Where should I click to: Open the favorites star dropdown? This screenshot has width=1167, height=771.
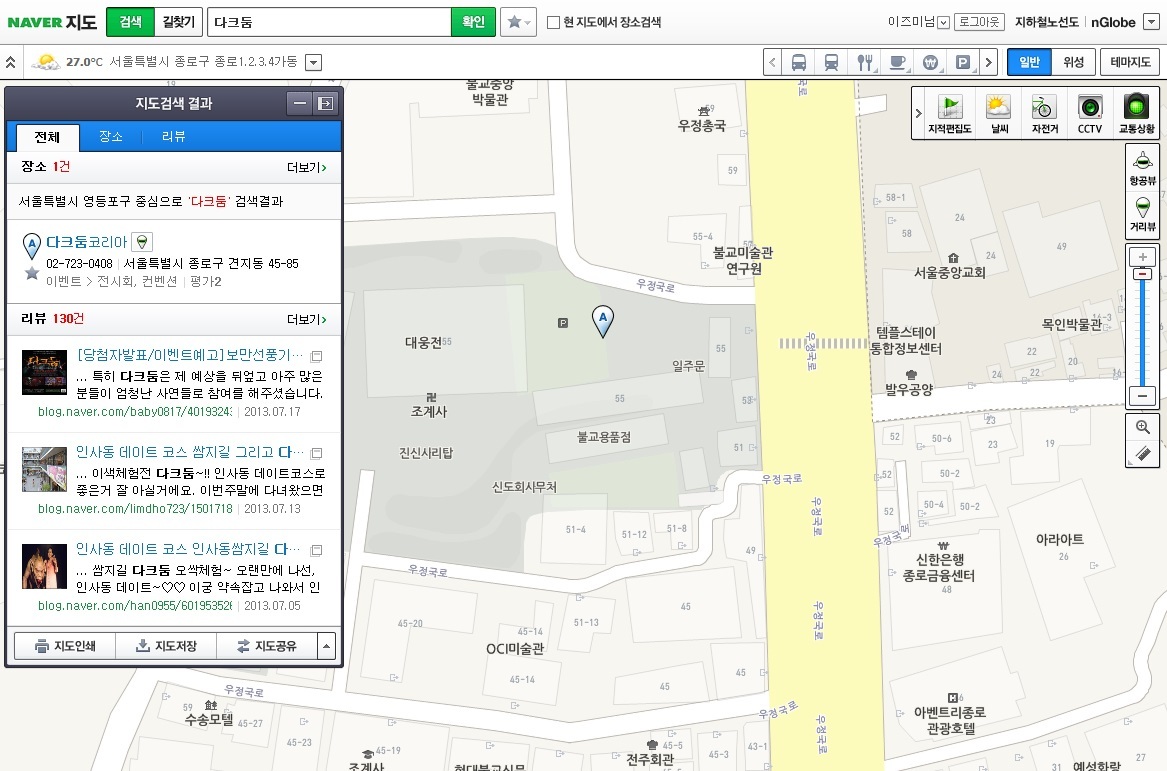pyautogui.click(x=518, y=22)
